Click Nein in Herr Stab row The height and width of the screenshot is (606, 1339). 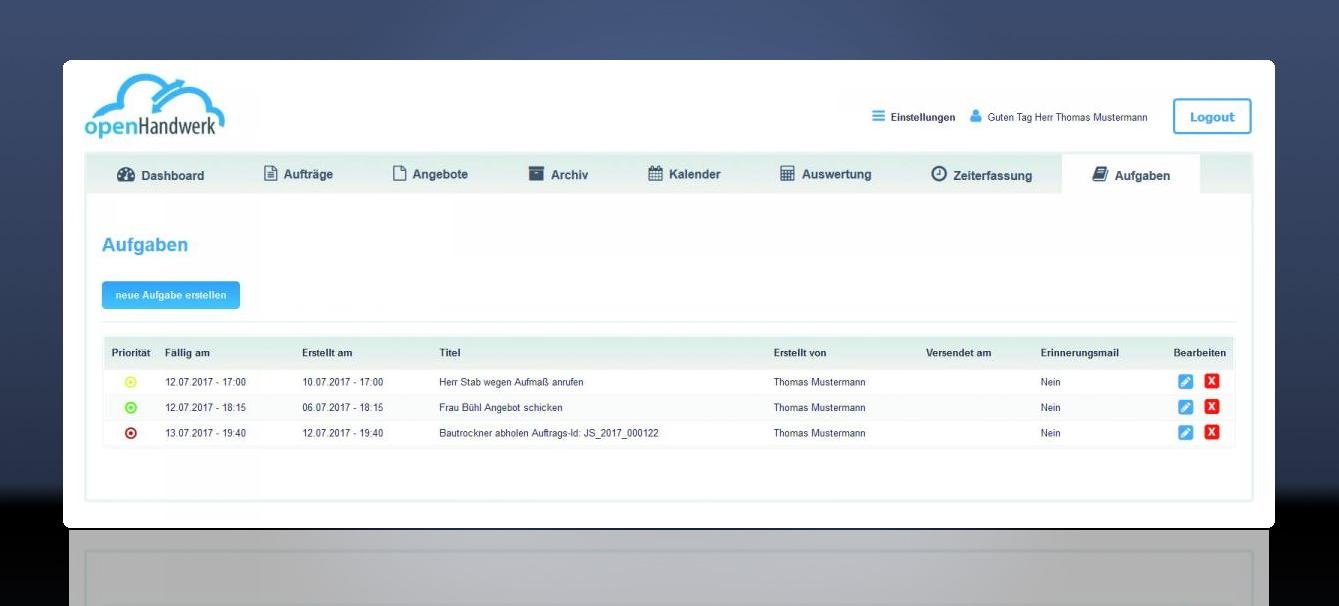(x=1050, y=382)
